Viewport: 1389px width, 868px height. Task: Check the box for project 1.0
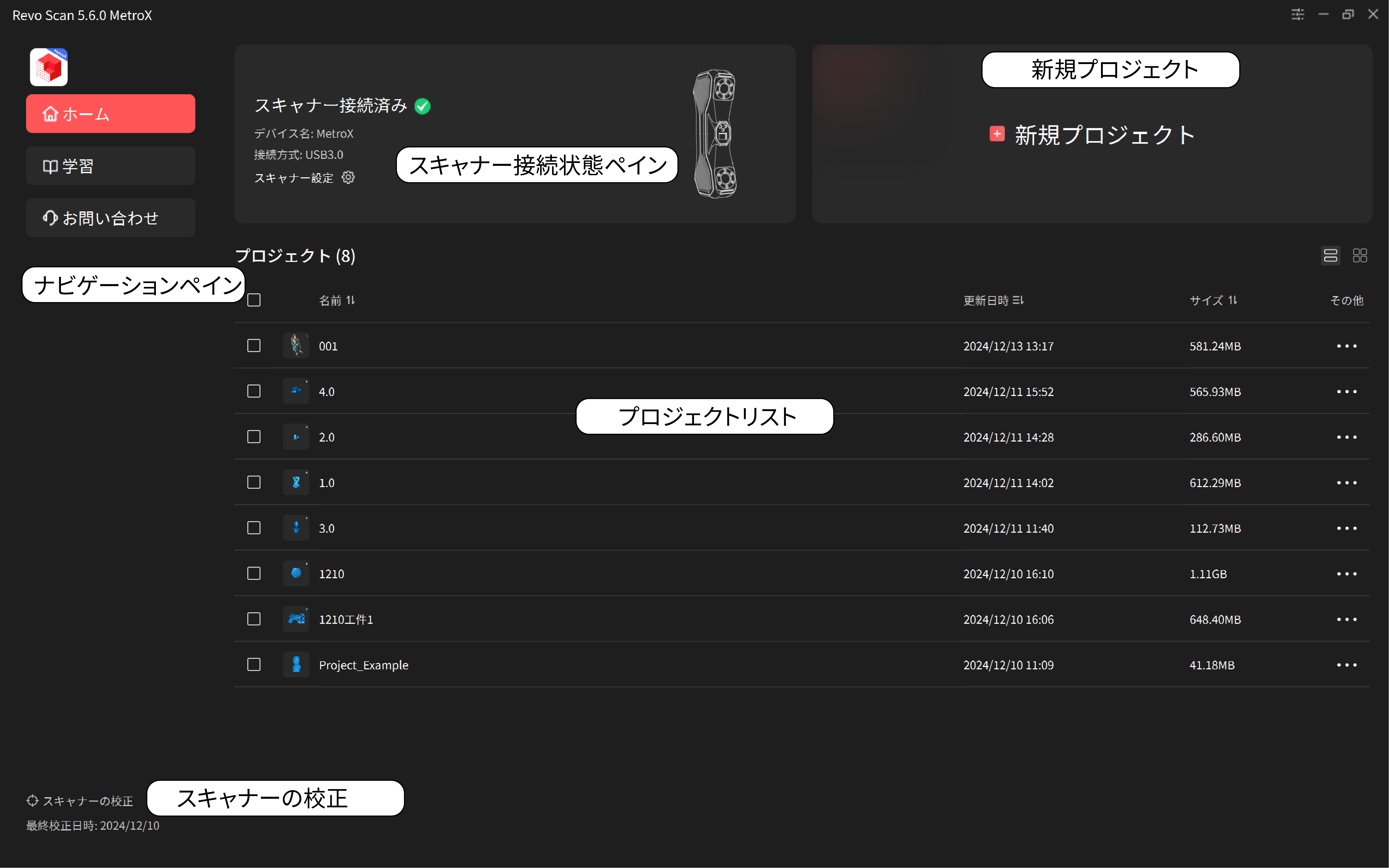coord(254,482)
